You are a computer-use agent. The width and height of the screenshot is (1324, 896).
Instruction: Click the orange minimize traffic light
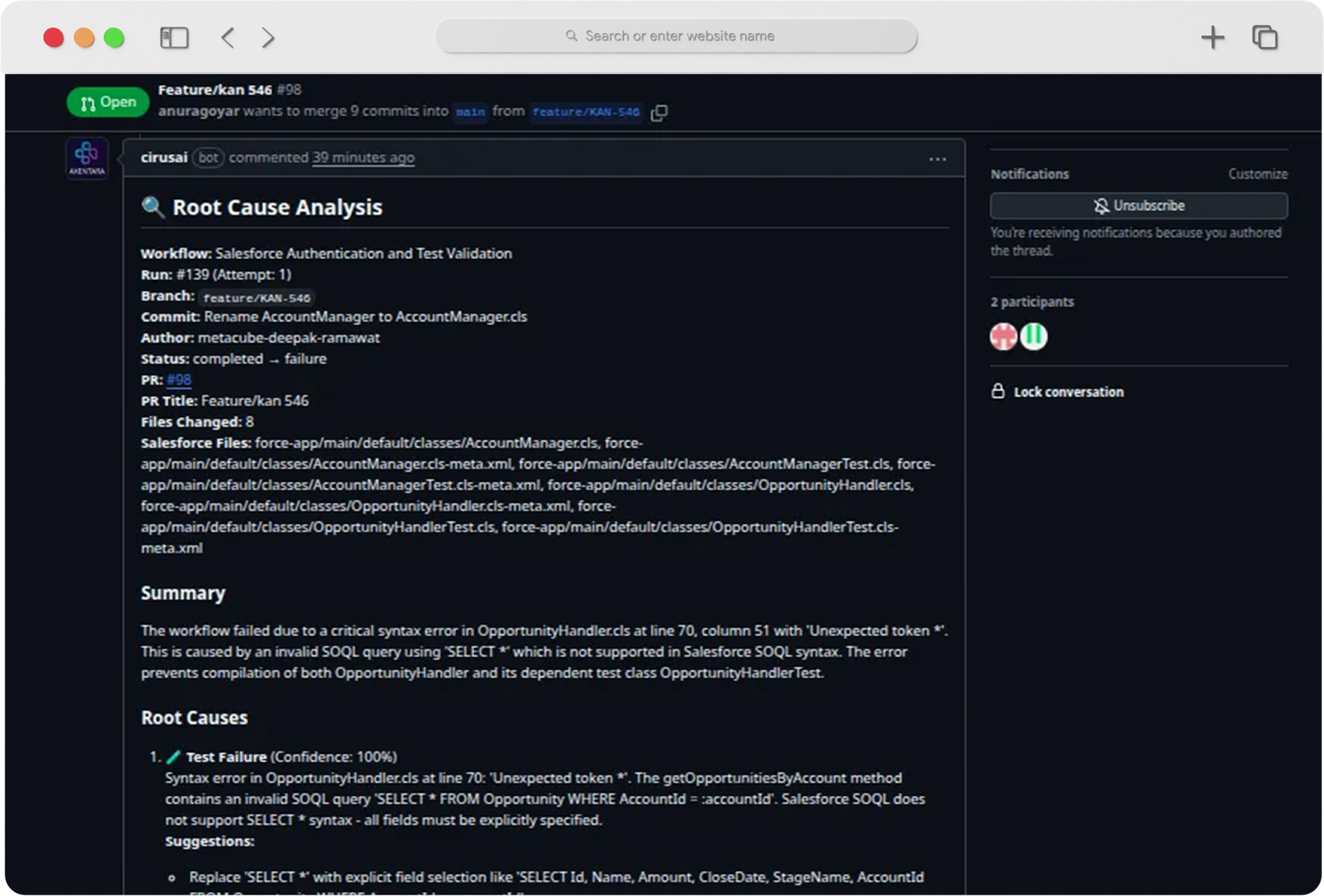(x=84, y=37)
